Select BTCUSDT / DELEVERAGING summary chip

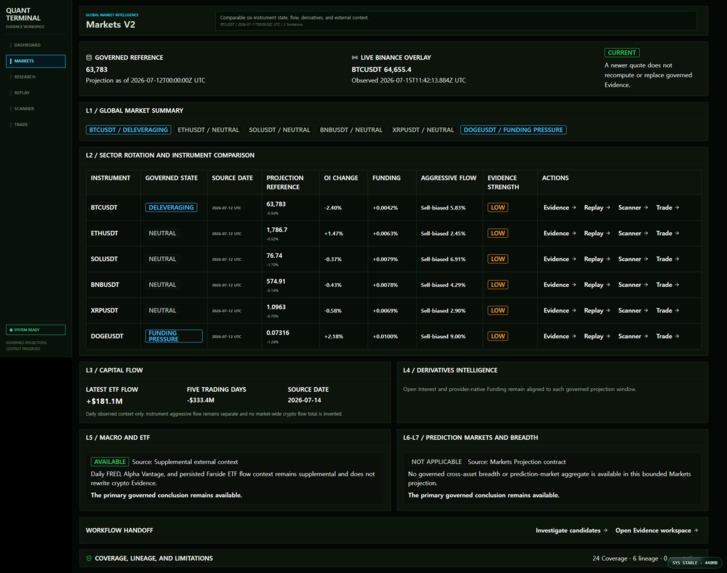(128, 130)
